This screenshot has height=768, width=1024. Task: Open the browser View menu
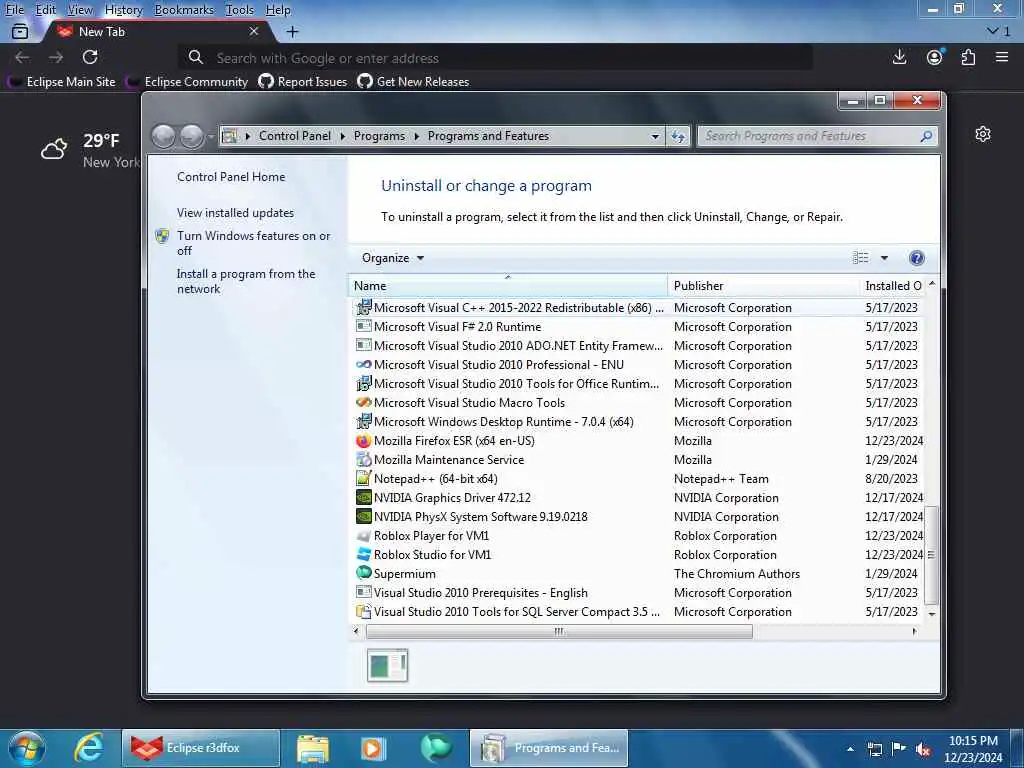(x=80, y=10)
